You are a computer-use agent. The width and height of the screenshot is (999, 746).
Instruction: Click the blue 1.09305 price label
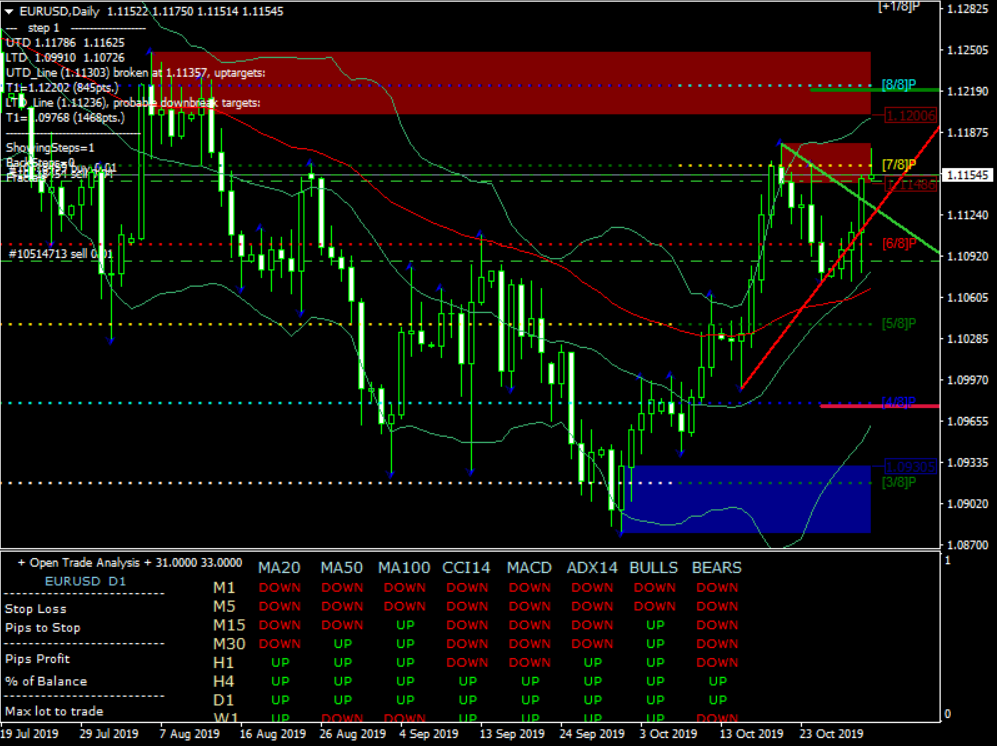tap(911, 467)
